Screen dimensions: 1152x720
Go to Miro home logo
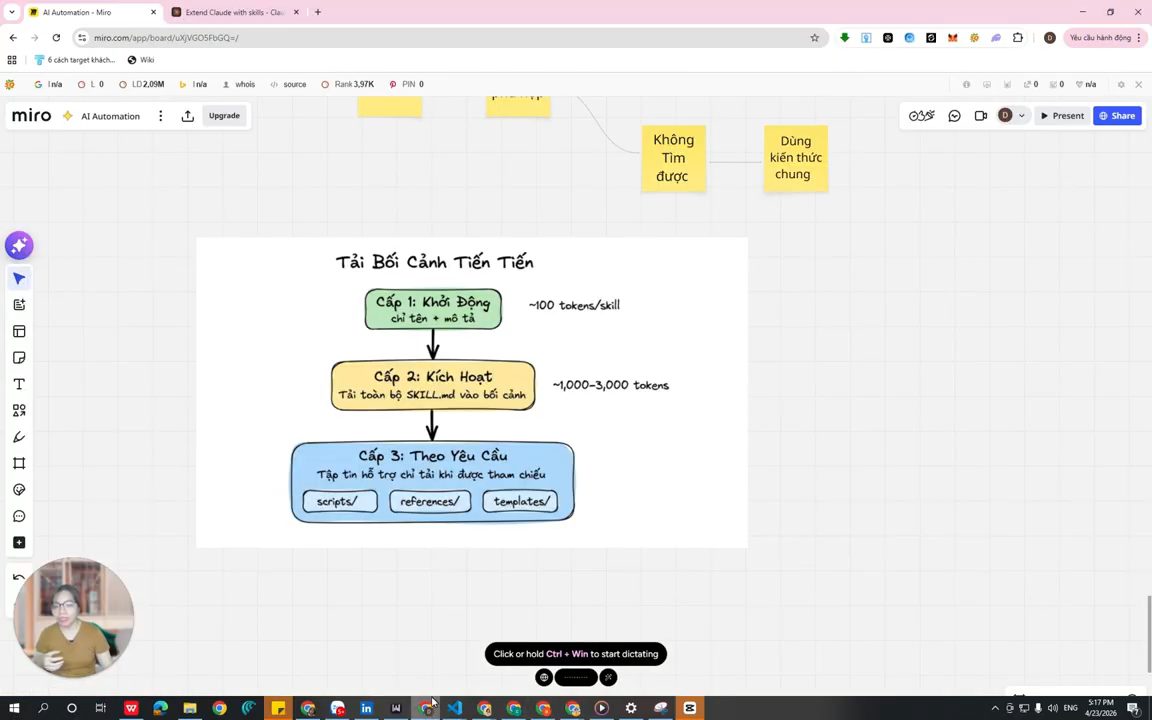32,116
